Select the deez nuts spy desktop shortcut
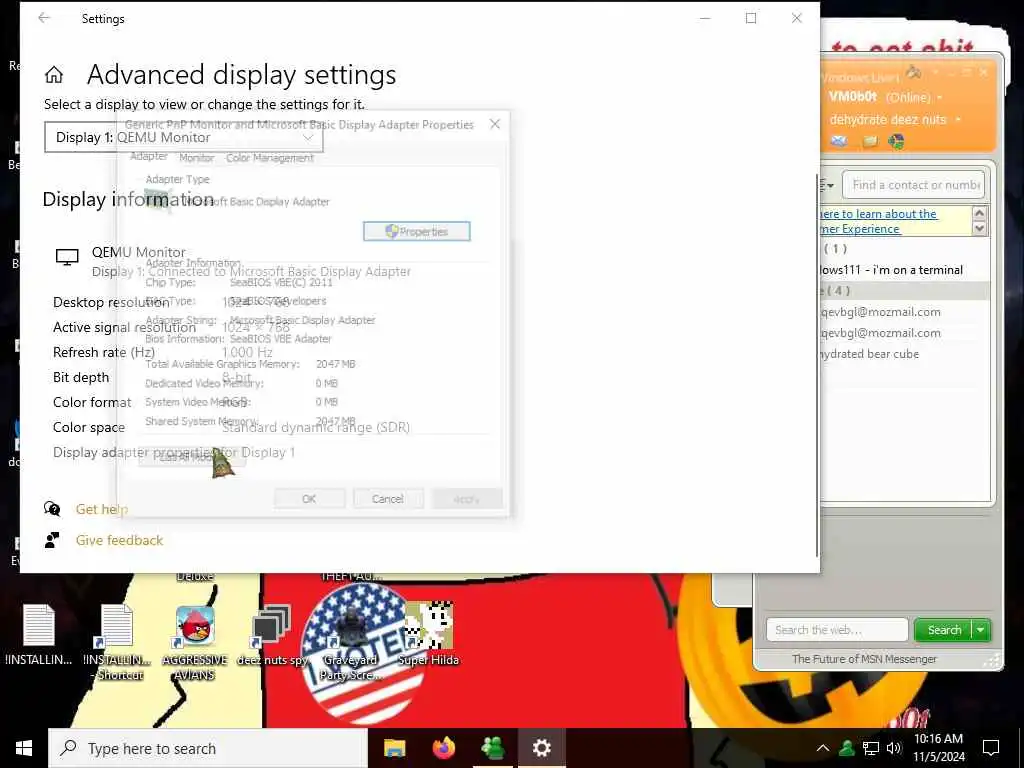 tap(272, 635)
